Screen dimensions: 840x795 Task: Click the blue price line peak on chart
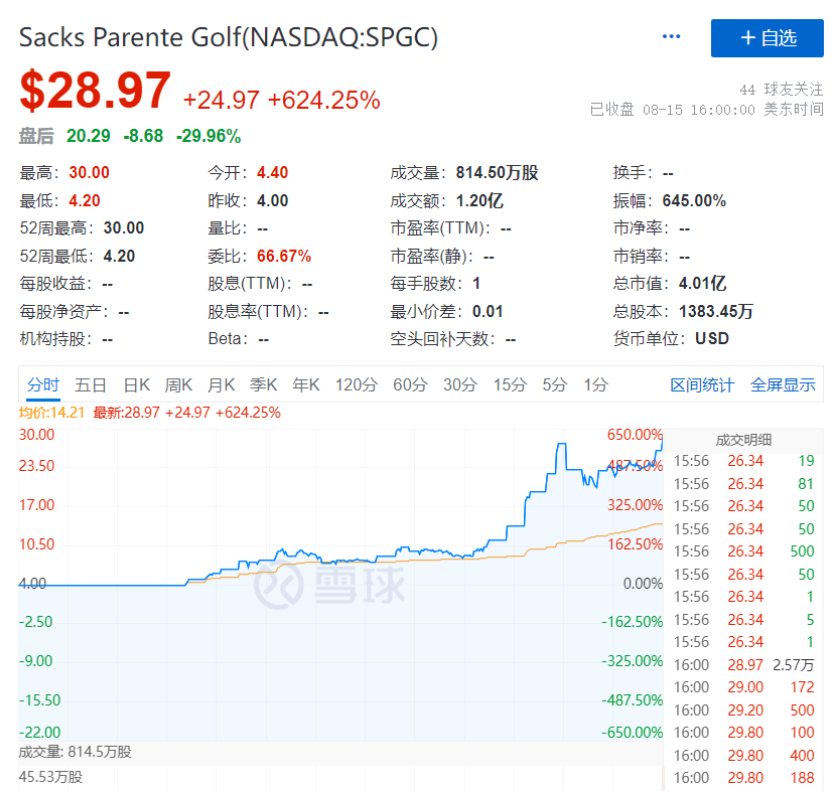[x=561, y=444]
